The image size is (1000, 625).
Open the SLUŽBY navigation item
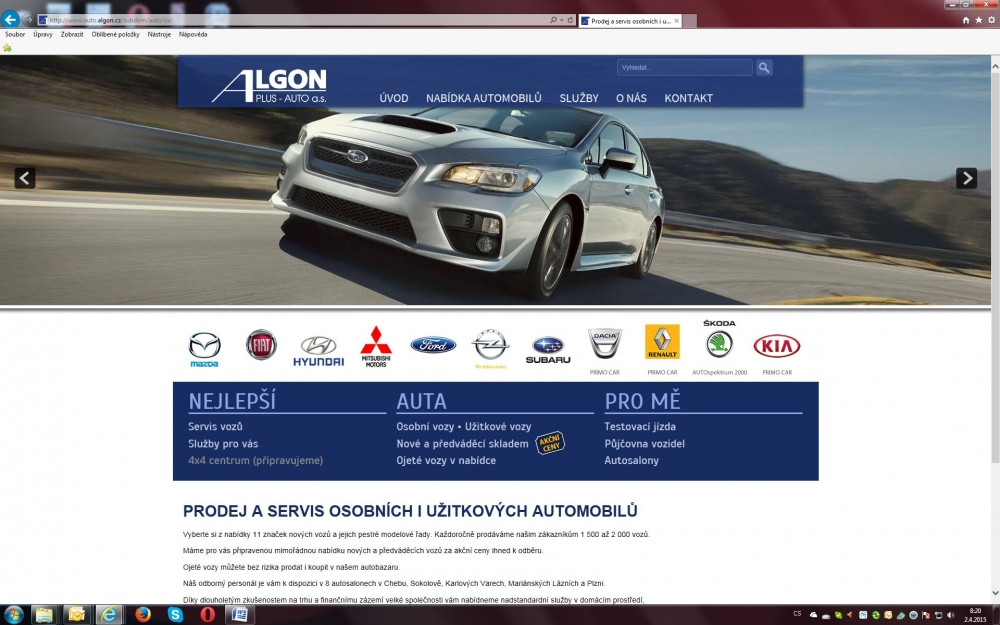click(x=579, y=98)
